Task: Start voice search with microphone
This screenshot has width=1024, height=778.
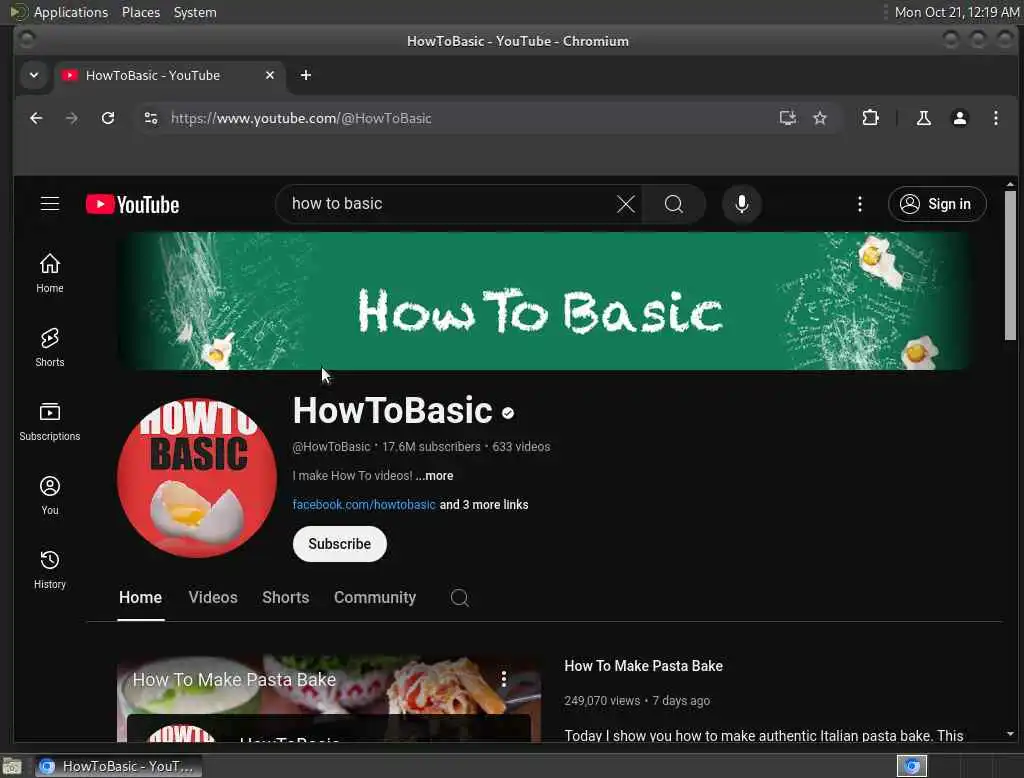Action: click(x=741, y=204)
